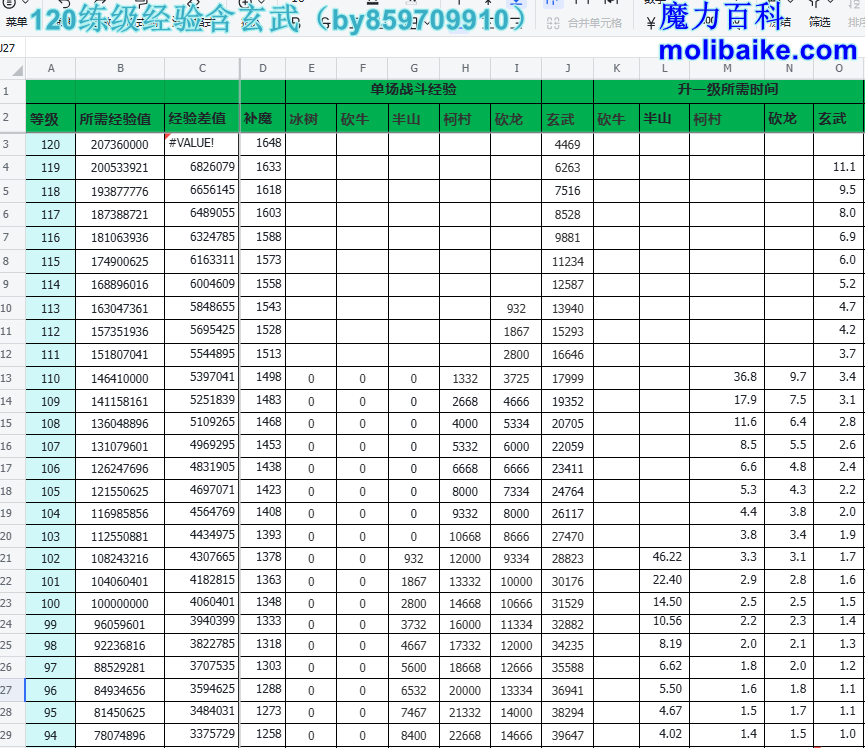
Task: Click the cell containing 84934656
Action: tap(120, 691)
